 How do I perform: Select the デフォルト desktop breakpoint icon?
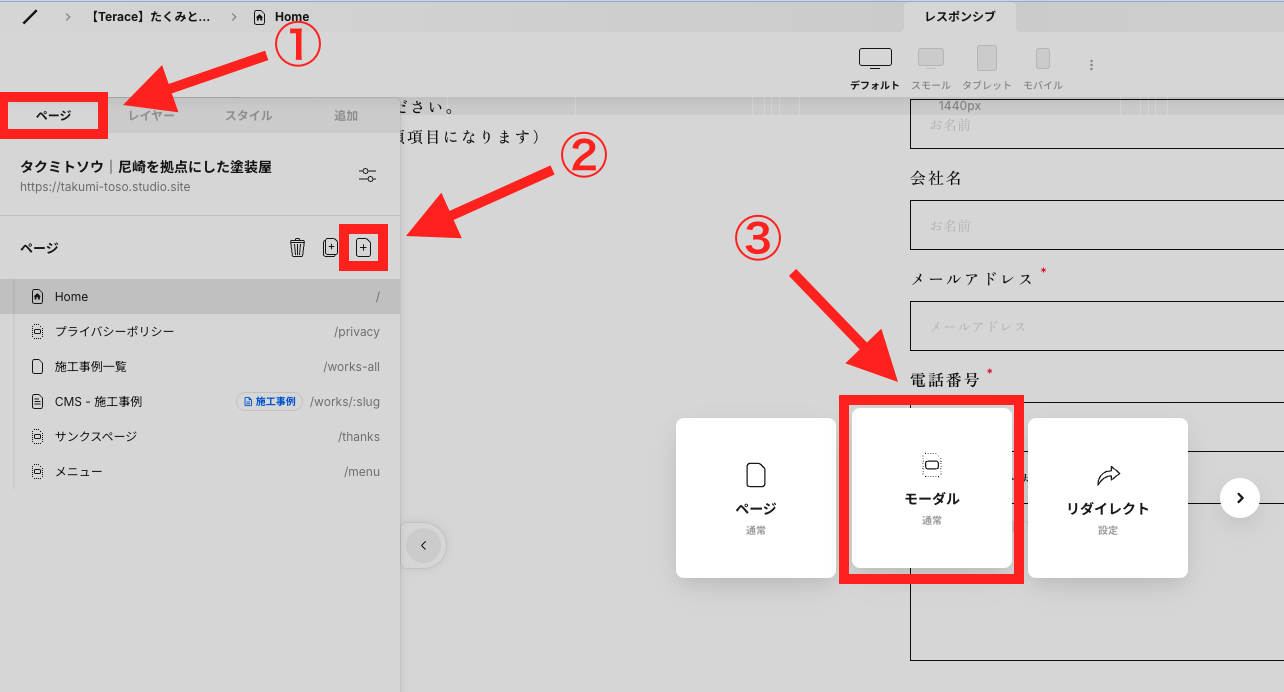point(875,59)
